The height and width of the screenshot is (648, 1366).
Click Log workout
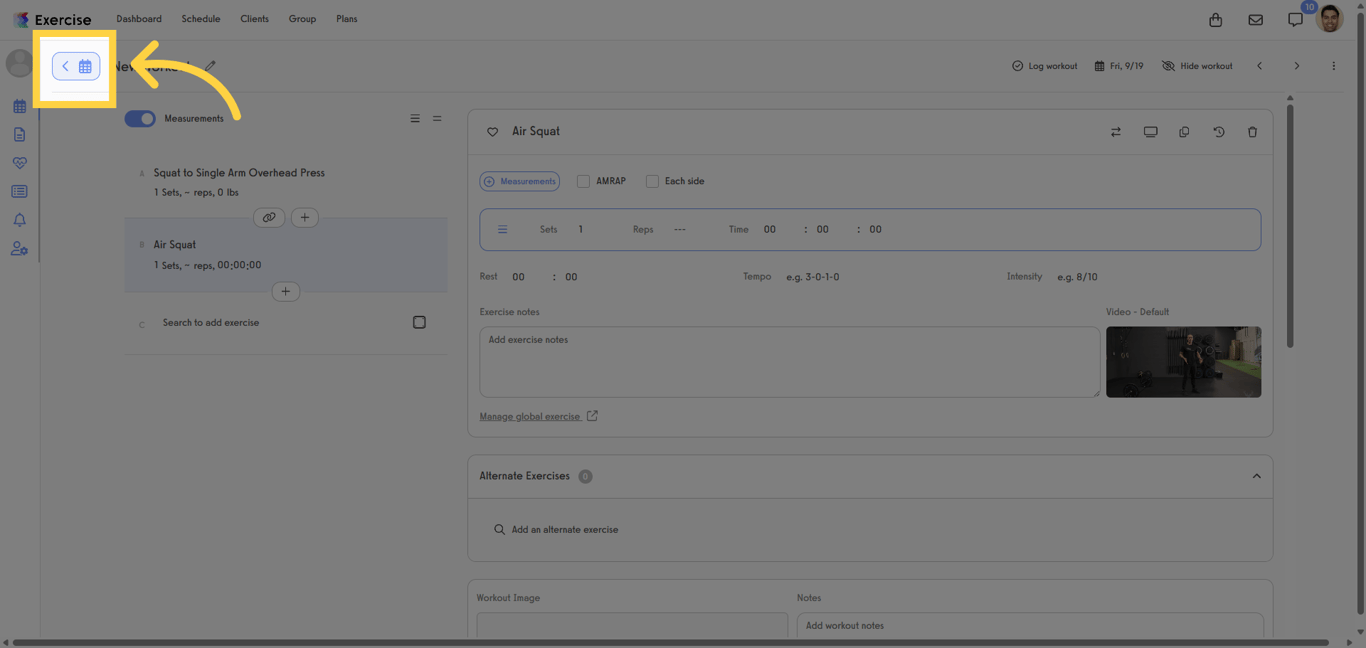click(x=1044, y=66)
